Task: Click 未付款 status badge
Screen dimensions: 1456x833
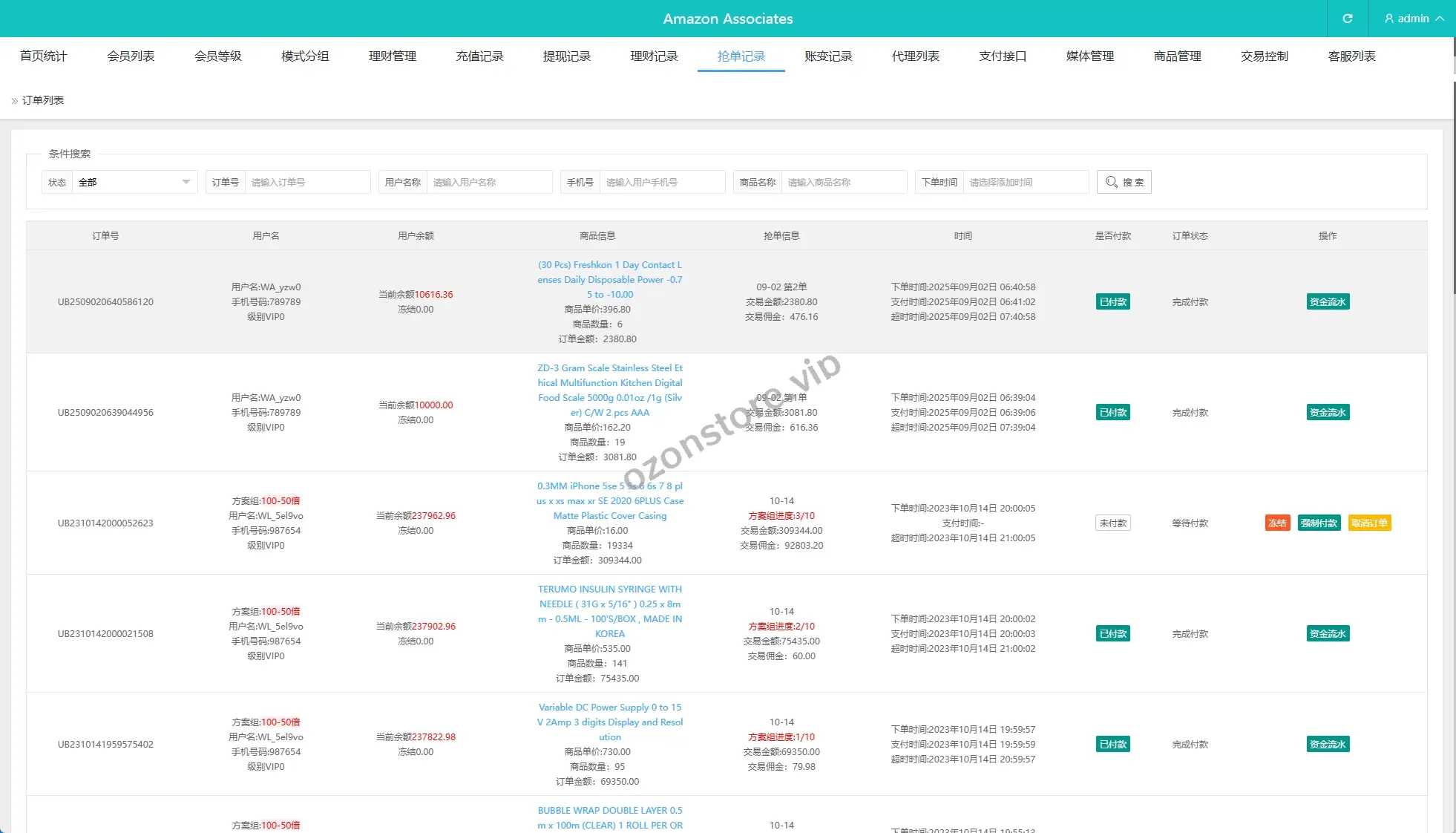Action: point(1112,523)
